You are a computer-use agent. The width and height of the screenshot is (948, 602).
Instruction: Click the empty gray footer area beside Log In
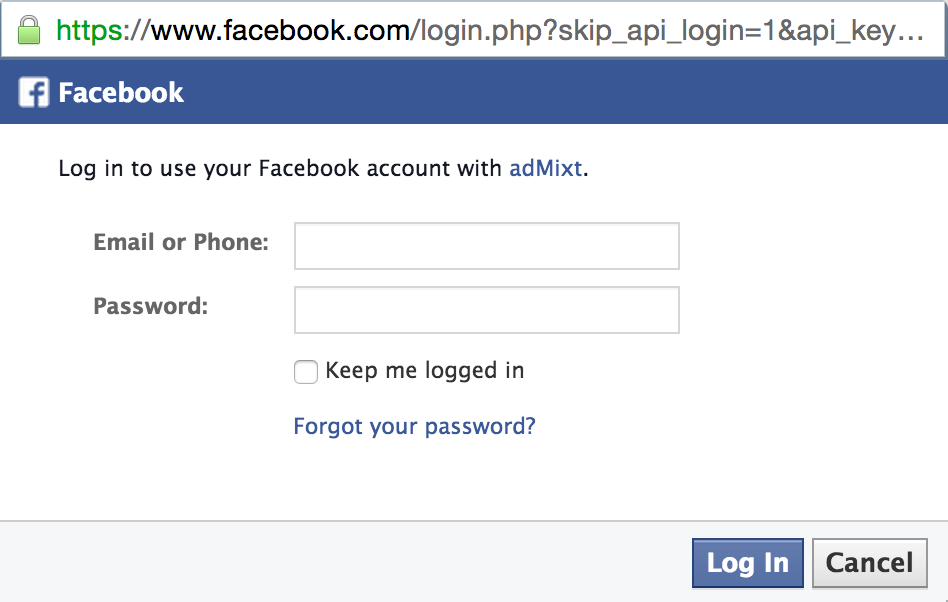[x=345, y=562]
